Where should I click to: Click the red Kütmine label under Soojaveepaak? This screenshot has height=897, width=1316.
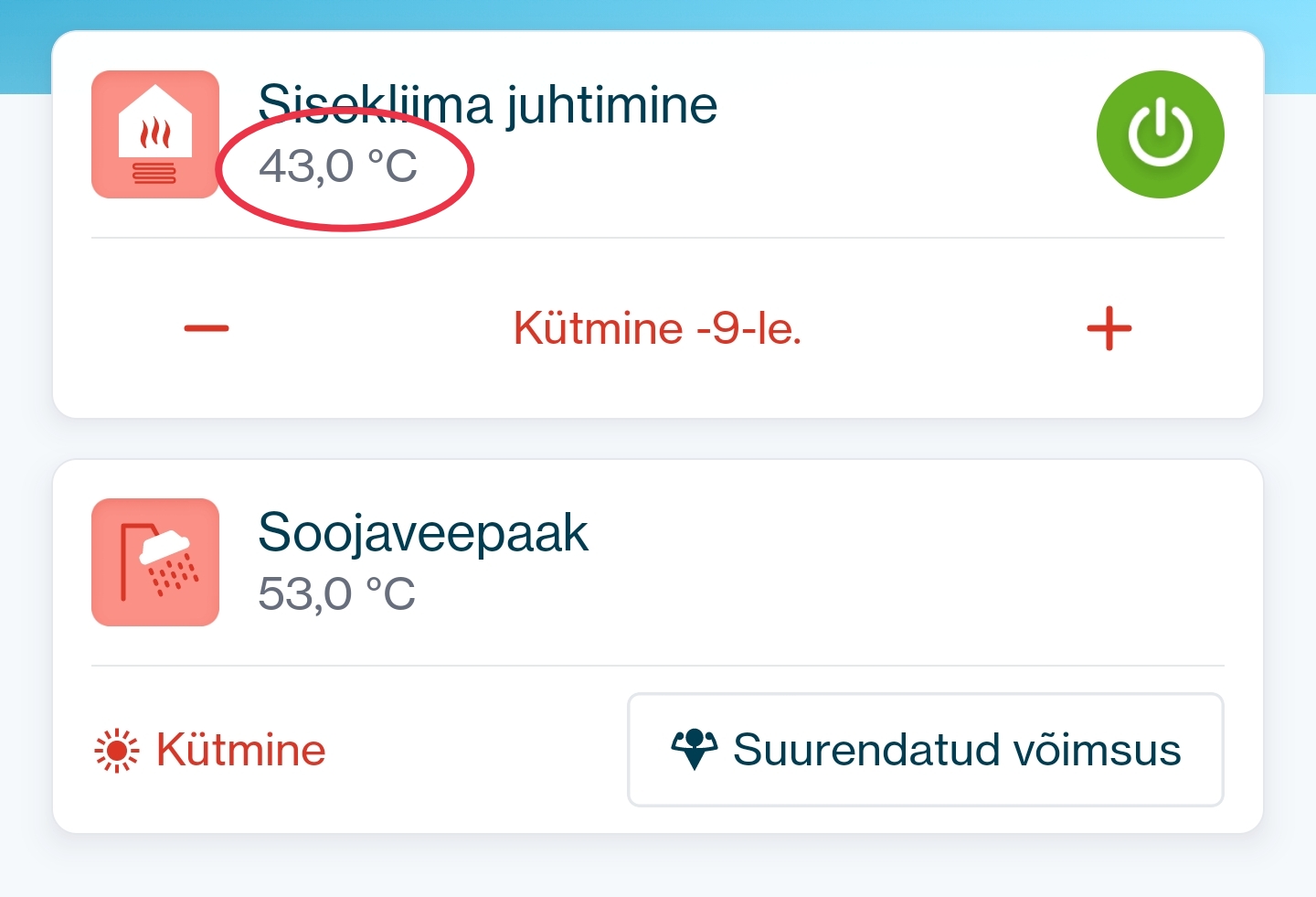click(240, 751)
